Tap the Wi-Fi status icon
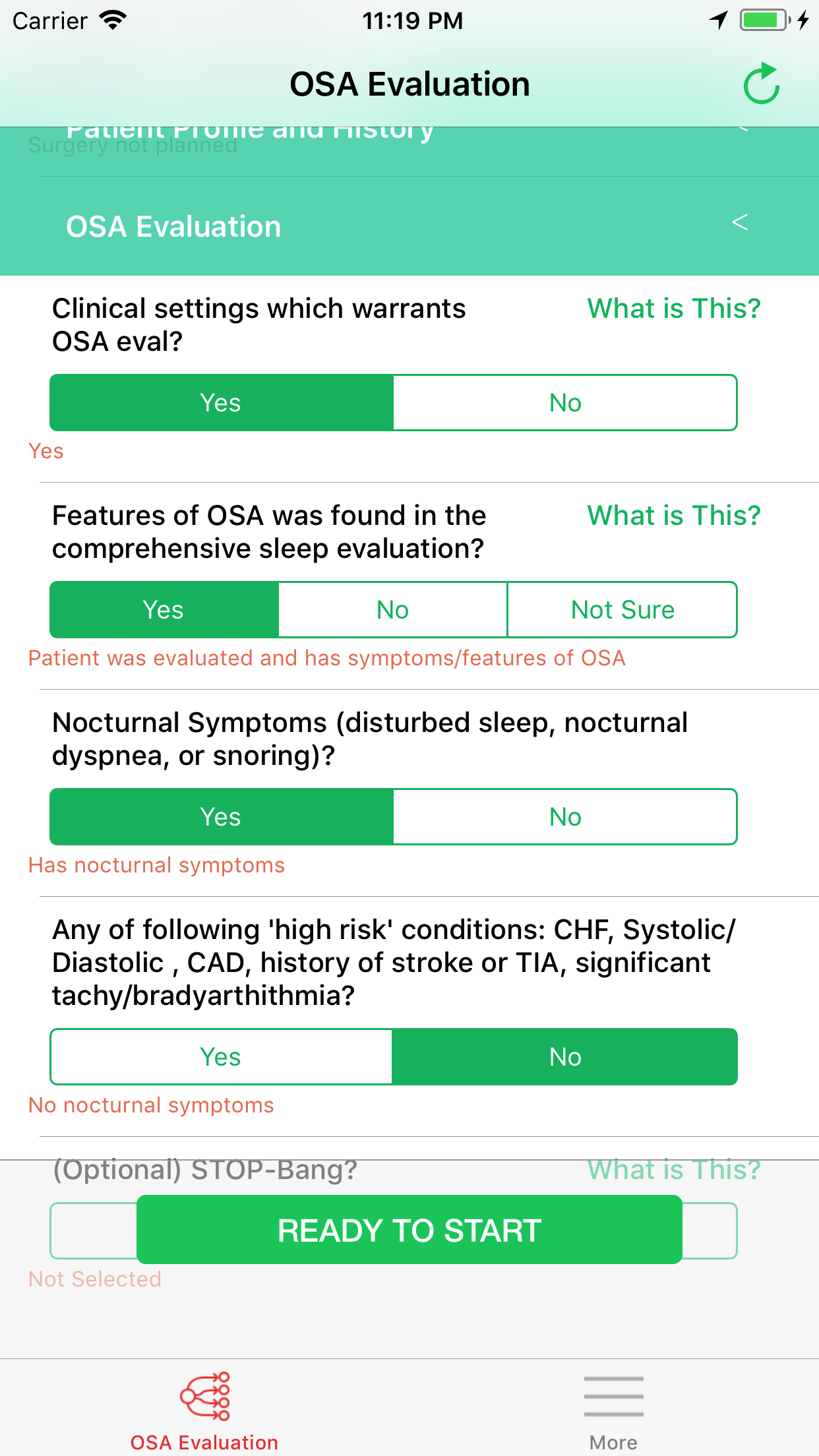This screenshot has width=819, height=1456. coord(113,20)
